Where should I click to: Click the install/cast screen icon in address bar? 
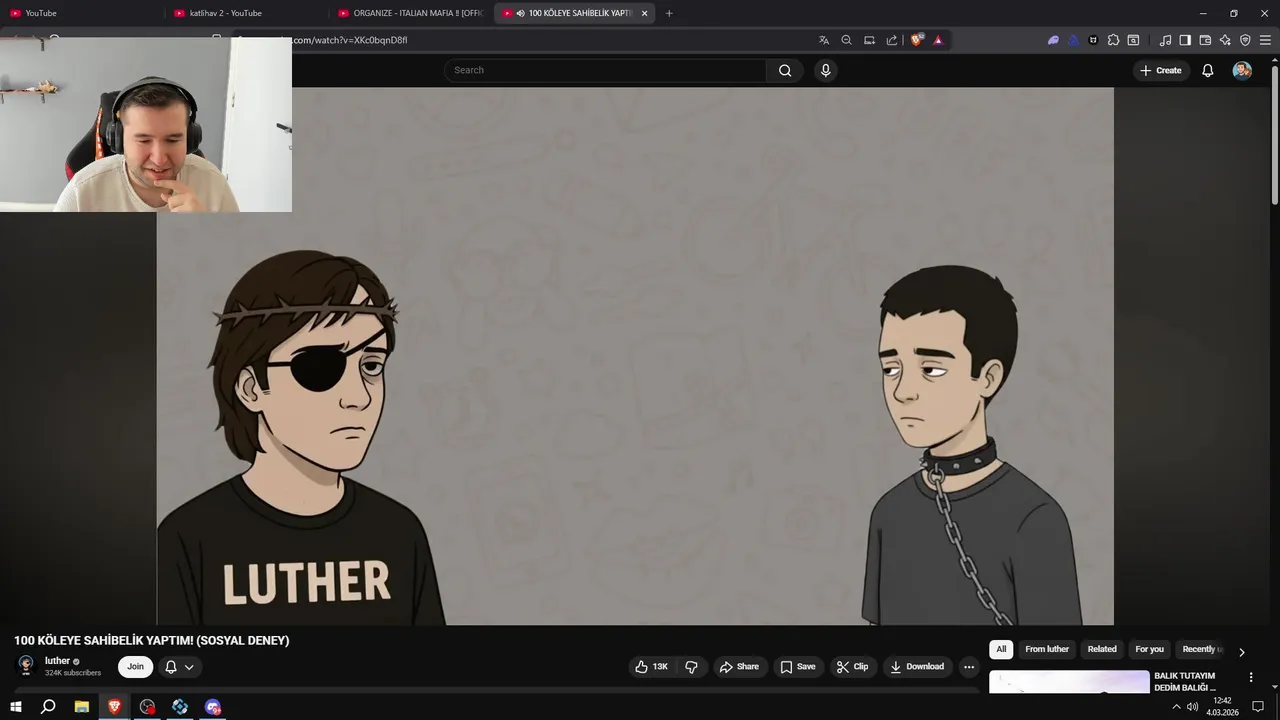869,40
